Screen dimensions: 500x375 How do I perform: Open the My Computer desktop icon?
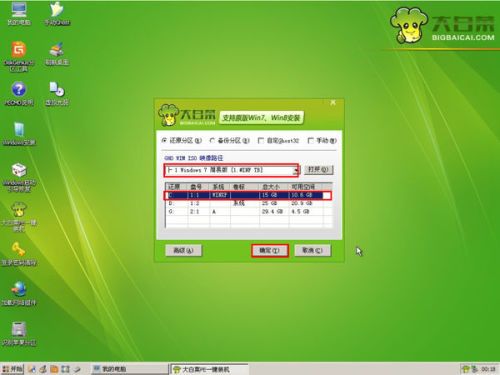(x=19, y=13)
